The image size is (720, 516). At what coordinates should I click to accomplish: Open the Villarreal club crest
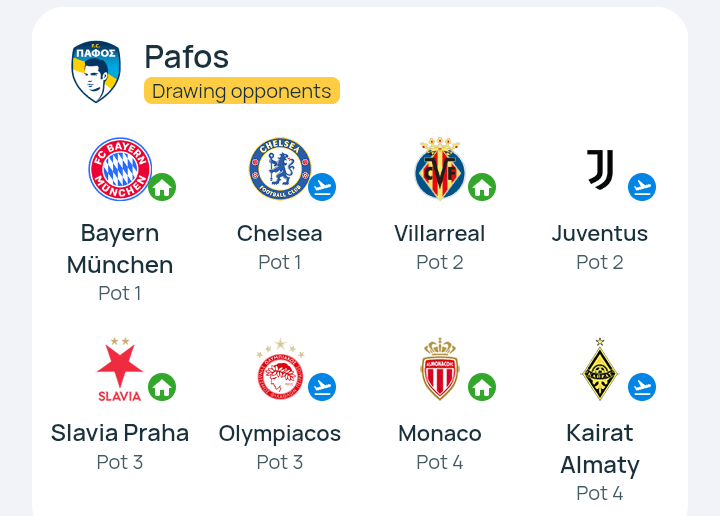(x=440, y=168)
